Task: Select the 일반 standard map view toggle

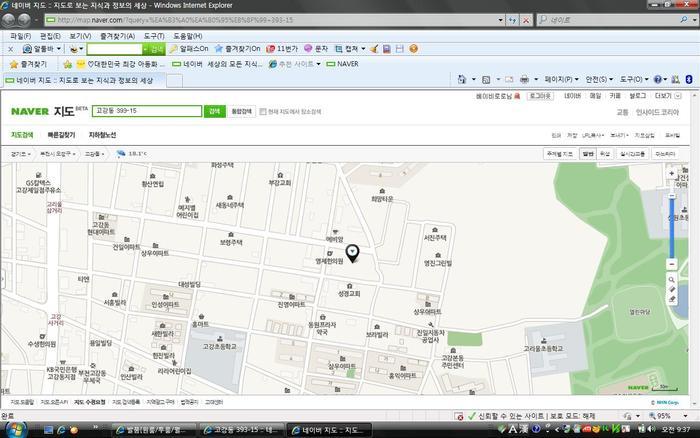Action: [588, 154]
